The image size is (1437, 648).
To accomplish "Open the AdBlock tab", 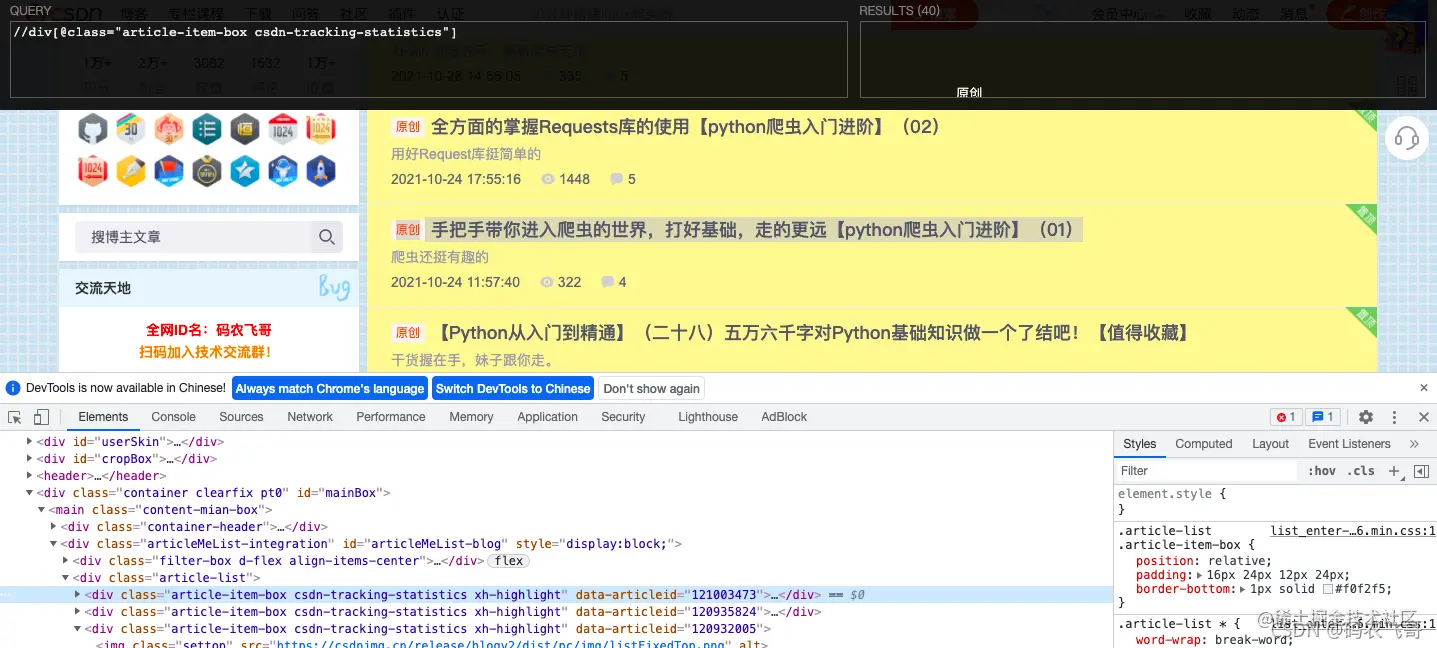I will [784, 417].
